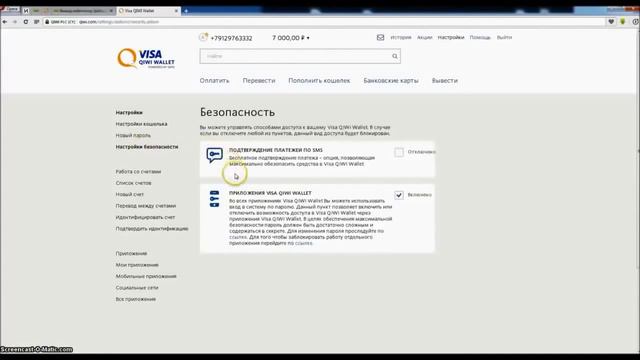Click the heart bookmark icon in browser toolbar
The width and height of the screenshot is (640, 360).
pos(611,22)
